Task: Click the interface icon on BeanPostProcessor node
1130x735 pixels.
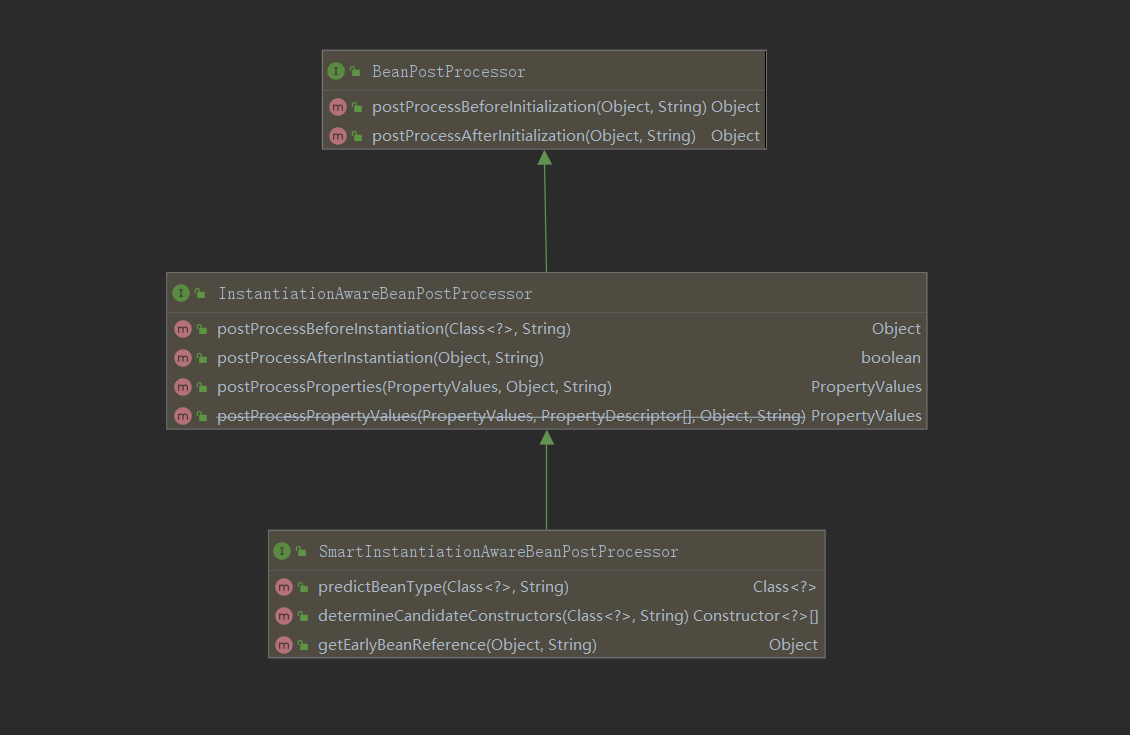Action: 336,71
